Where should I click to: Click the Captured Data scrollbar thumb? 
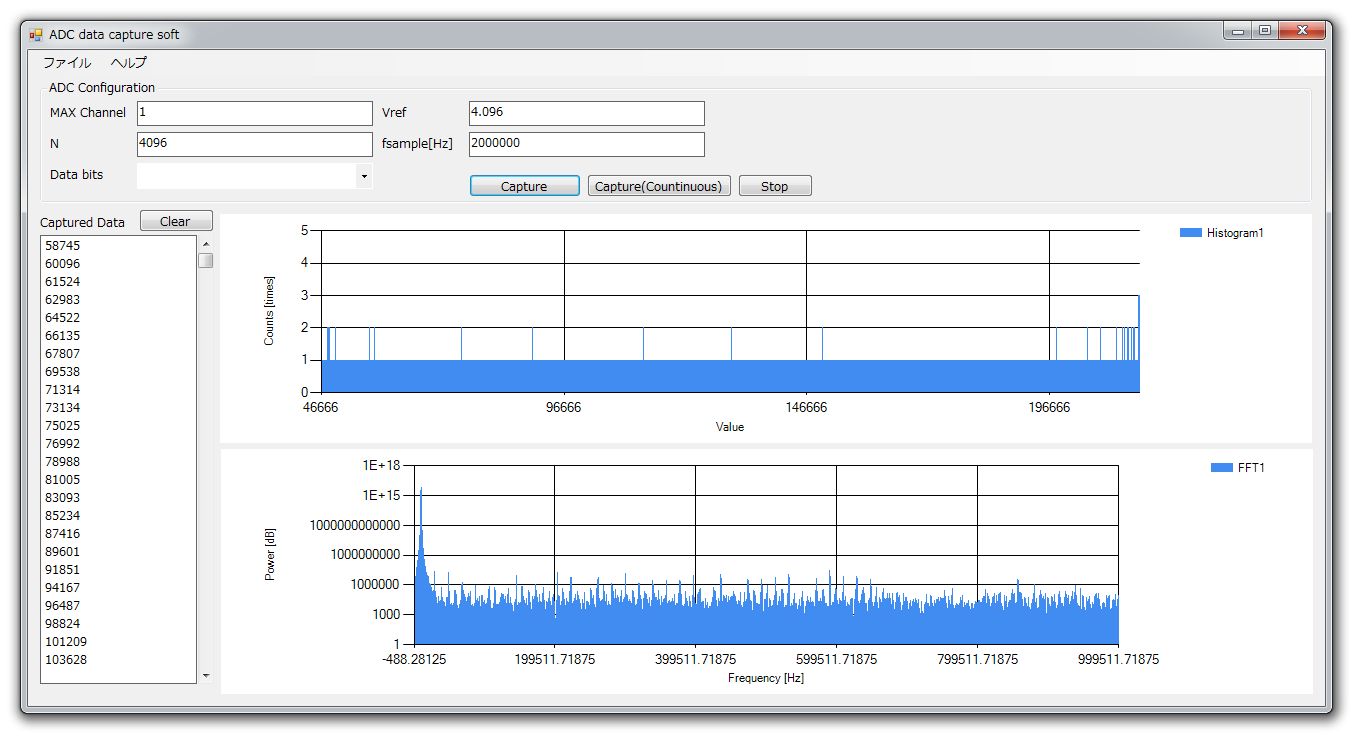point(205,261)
